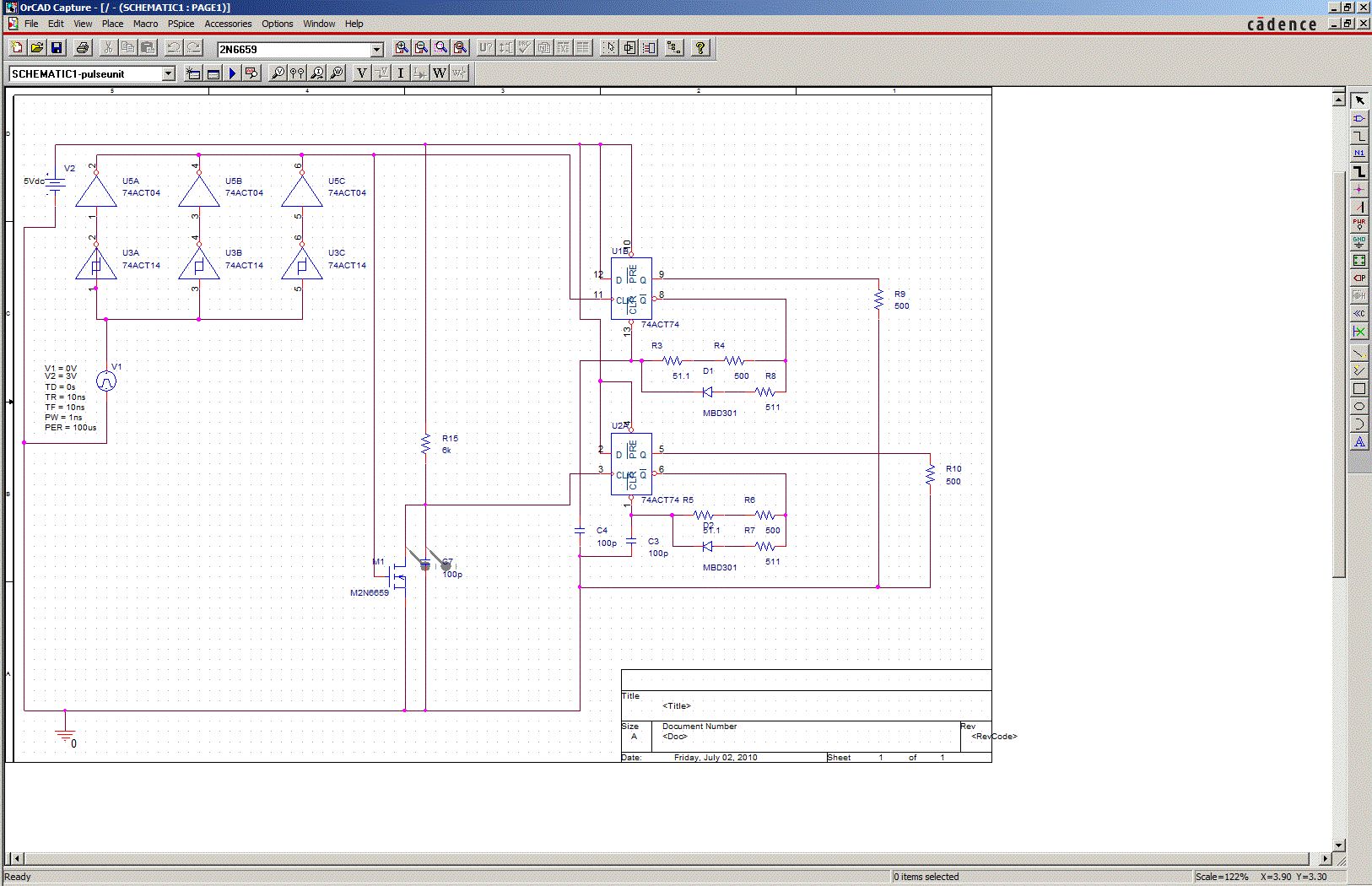
Task: Open the Place menu
Action: click(x=112, y=24)
